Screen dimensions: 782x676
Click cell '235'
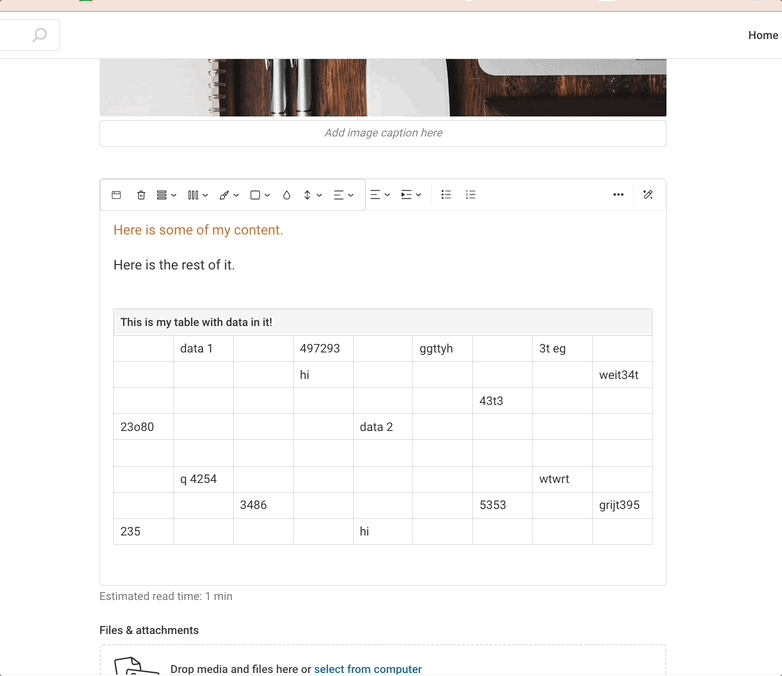click(143, 531)
